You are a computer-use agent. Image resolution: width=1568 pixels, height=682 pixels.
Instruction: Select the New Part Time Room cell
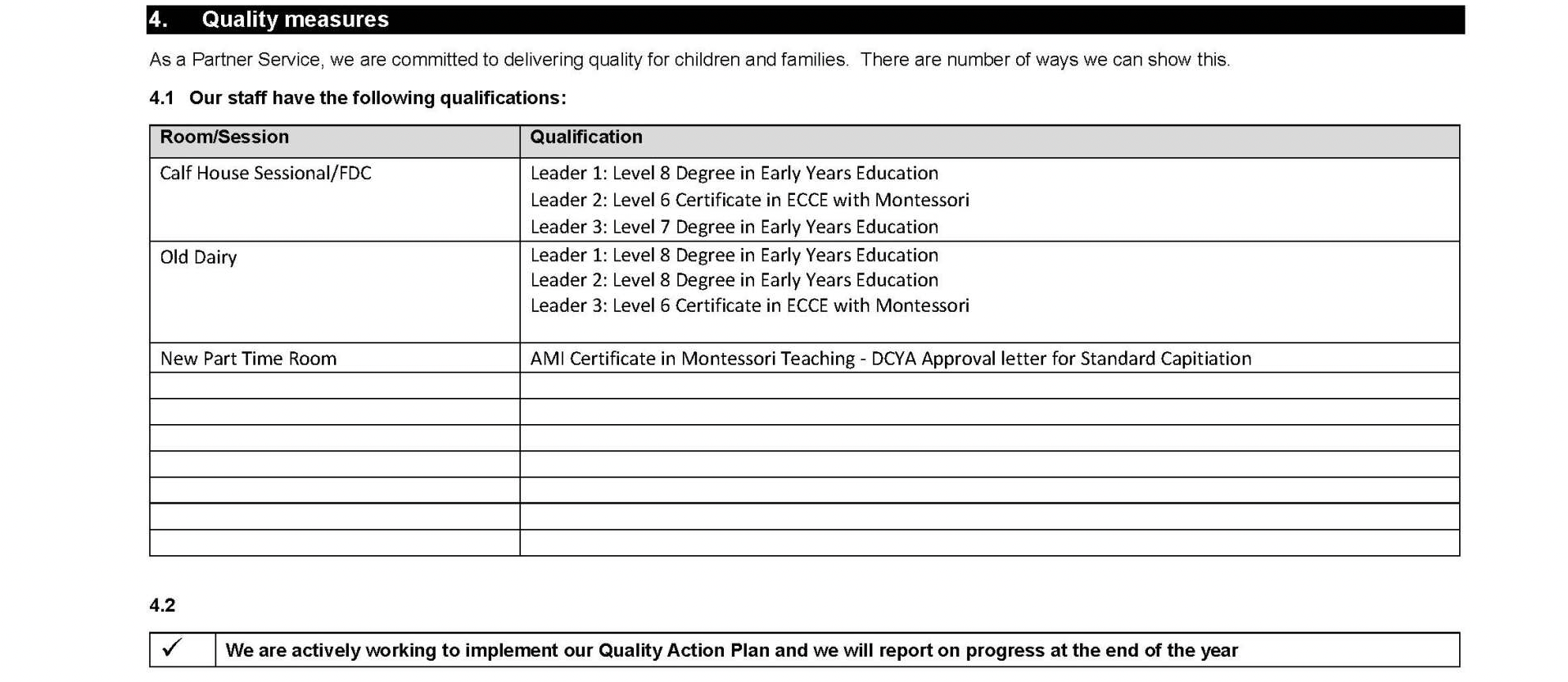[334, 358]
